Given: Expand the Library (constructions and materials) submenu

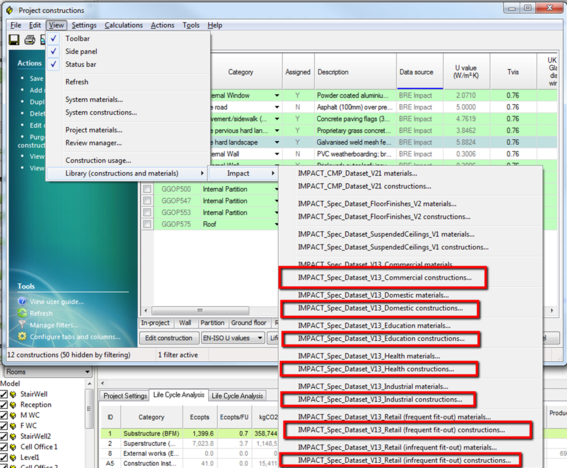Looking at the screenshot, I should point(128,173).
